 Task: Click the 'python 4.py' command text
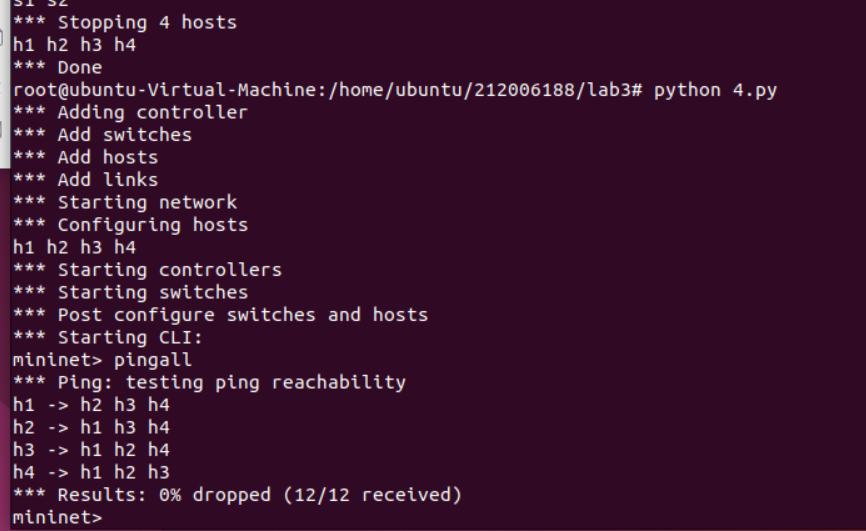pyautogui.click(x=715, y=90)
